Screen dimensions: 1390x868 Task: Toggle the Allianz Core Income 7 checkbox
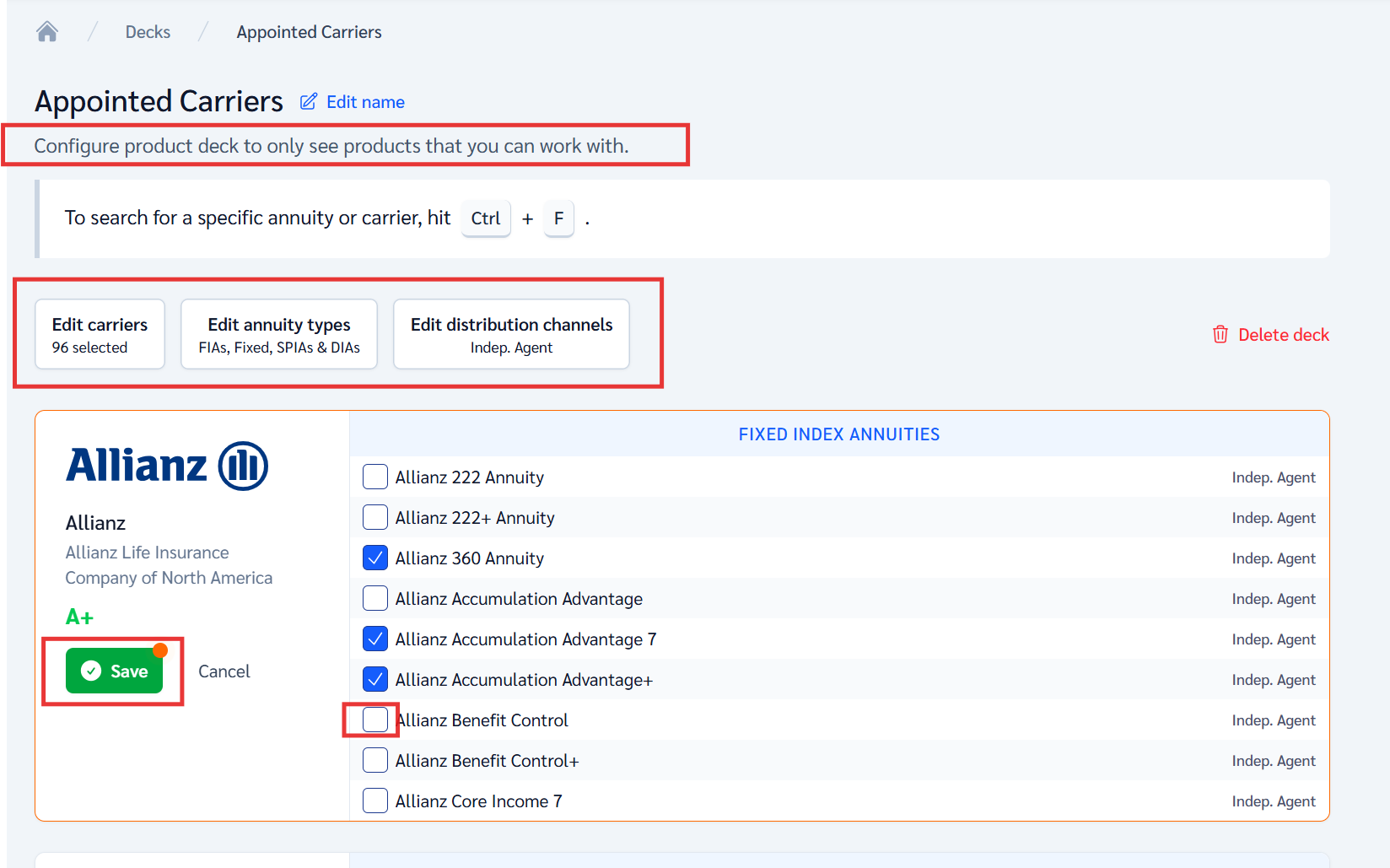(375, 801)
